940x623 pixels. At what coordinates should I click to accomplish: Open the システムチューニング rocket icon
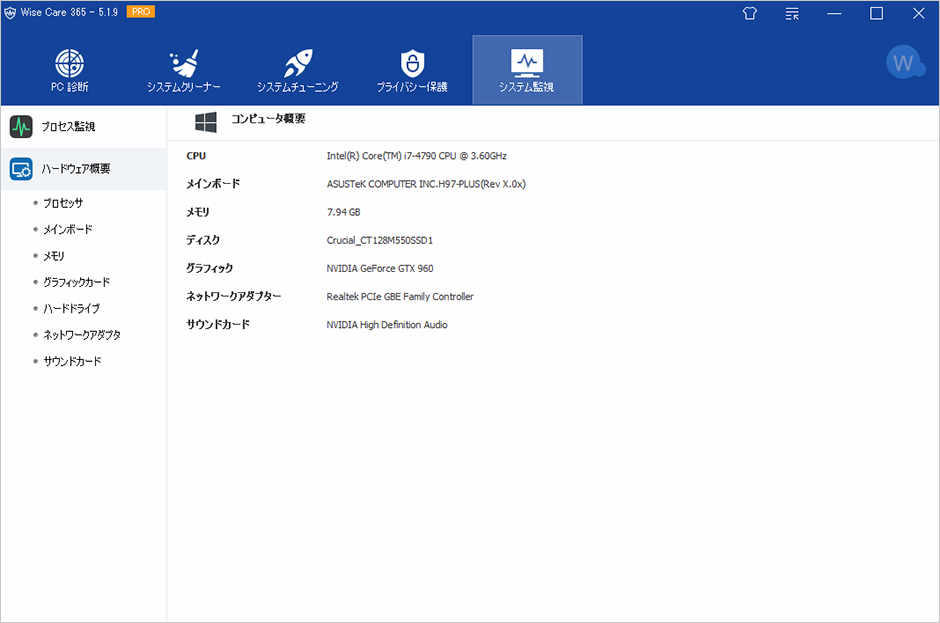tap(298, 63)
